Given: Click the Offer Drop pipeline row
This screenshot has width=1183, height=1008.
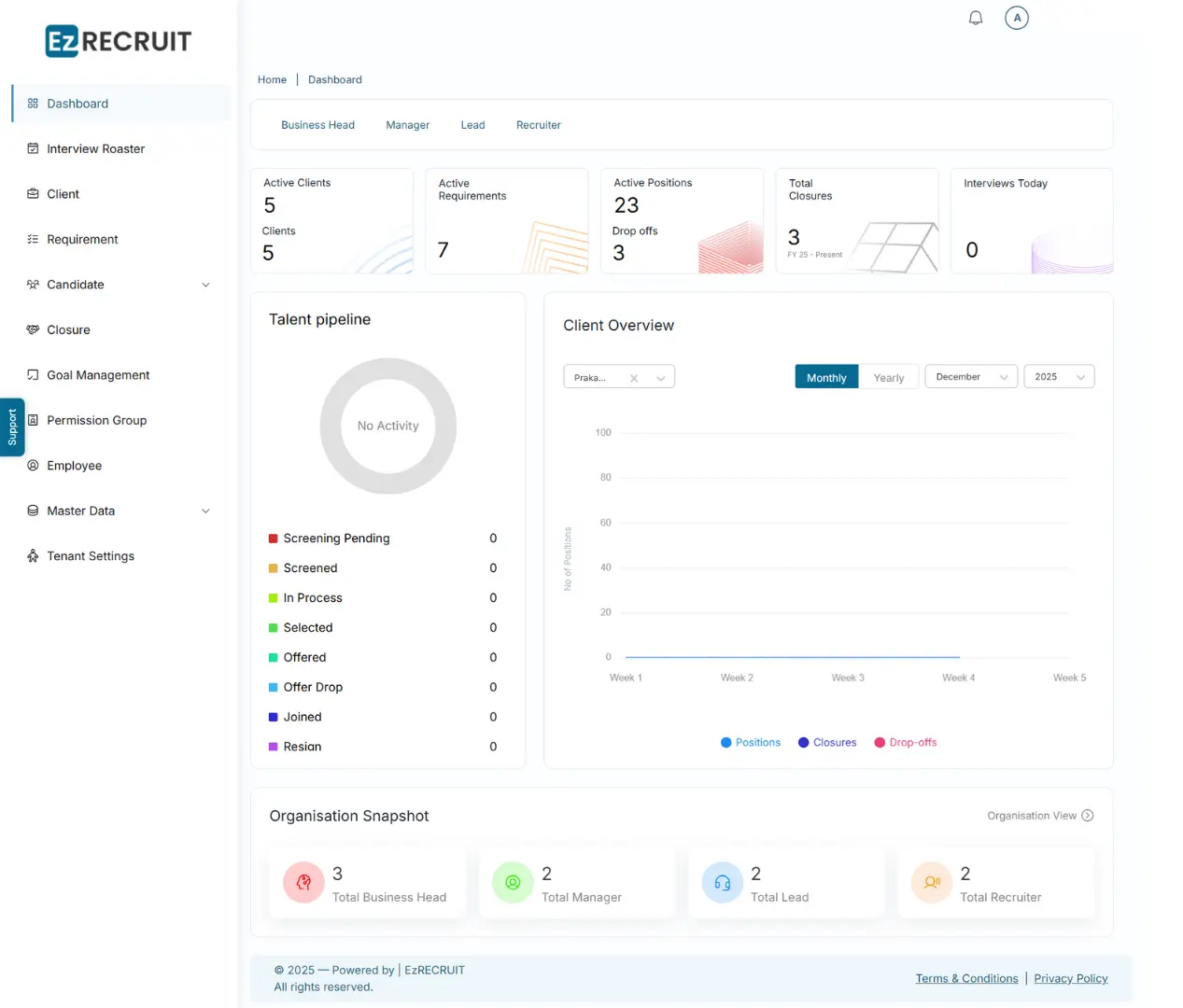Looking at the screenshot, I should point(383,687).
